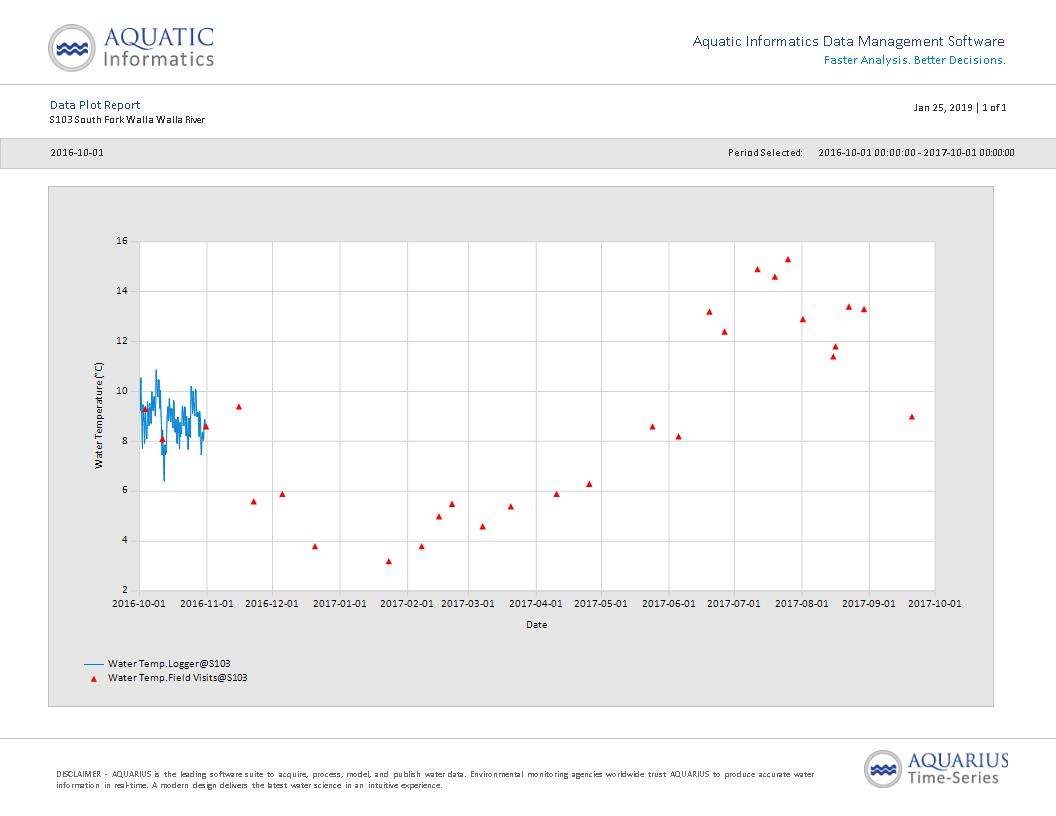Viewport: 1056px width, 816px height.
Task: Click the x-axis label "2017-06-01"
Action: pyautogui.click(x=669, y=604)
